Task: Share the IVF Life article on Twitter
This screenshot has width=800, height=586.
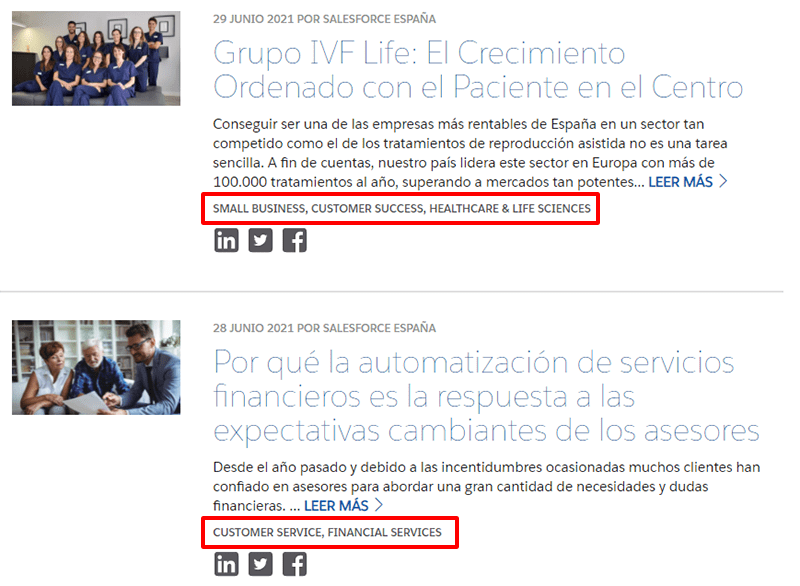Action: (x=260, y=240)
